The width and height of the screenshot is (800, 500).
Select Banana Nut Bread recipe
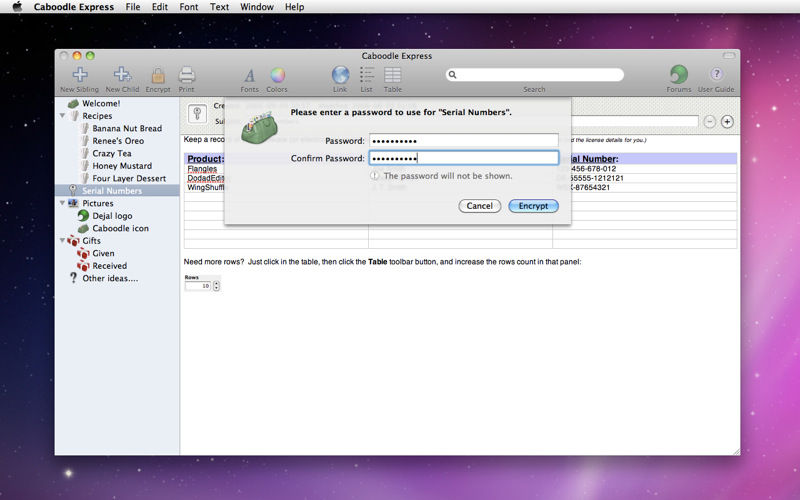click(x=127, y=129)
